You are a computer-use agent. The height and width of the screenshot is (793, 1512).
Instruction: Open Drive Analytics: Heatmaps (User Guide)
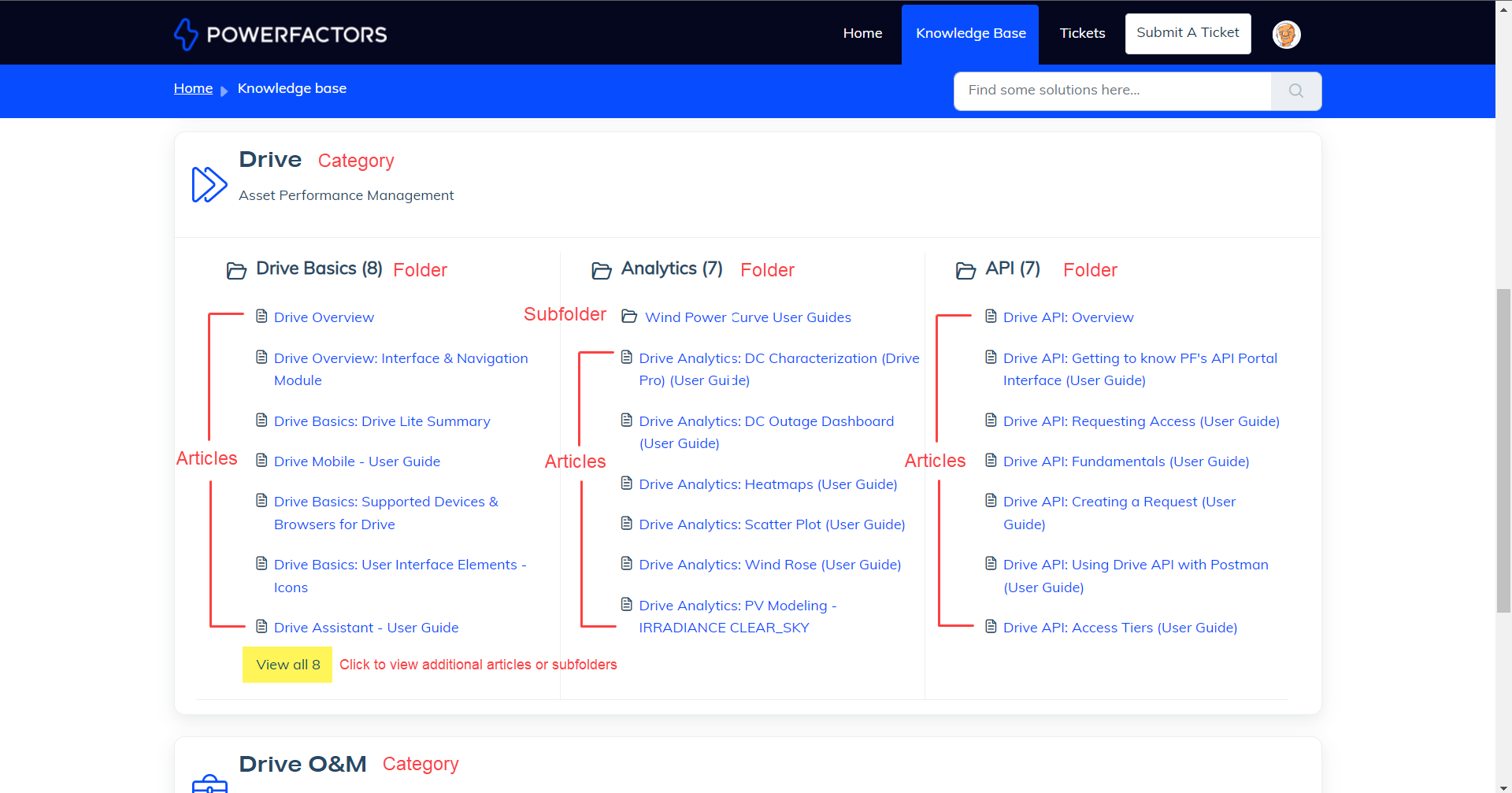click(x=768, y=484)
